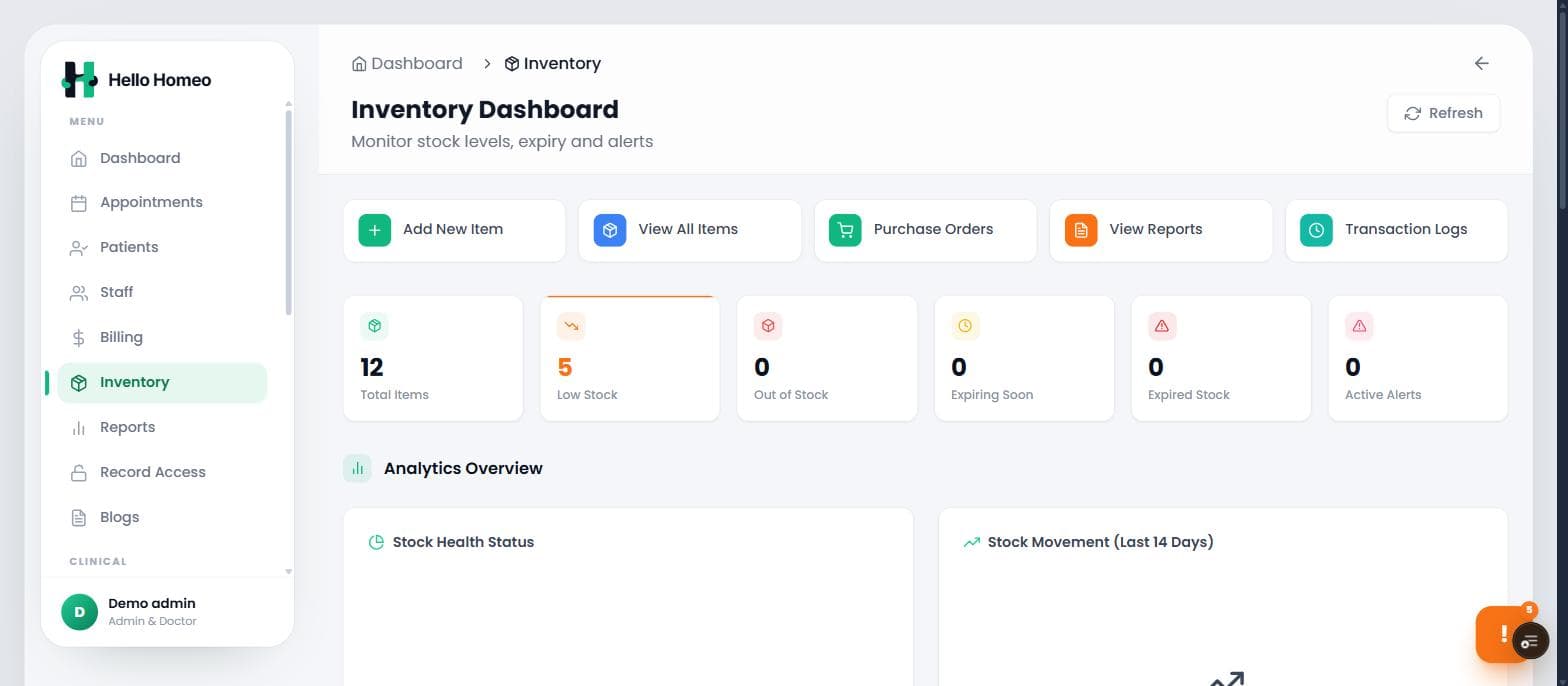Click the green plus Add New Item icon
1568x686 pixels.
click(375, 230)
